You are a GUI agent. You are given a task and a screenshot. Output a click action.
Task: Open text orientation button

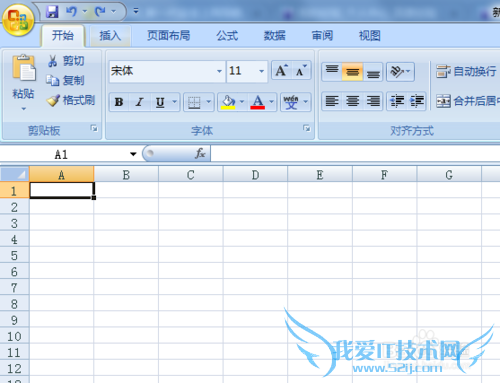(x=400, y=71)
